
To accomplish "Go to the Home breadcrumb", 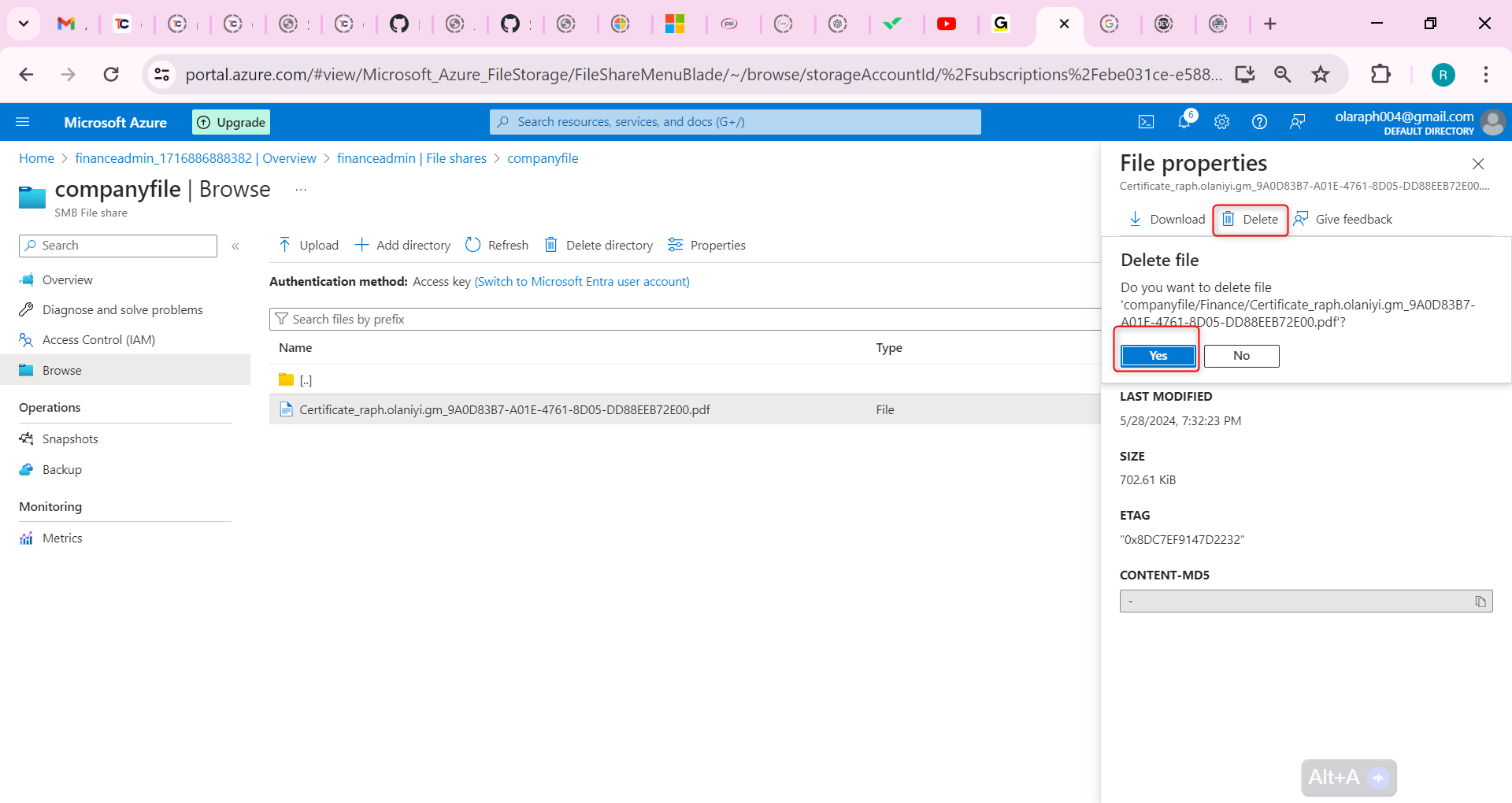I will 36,158.
